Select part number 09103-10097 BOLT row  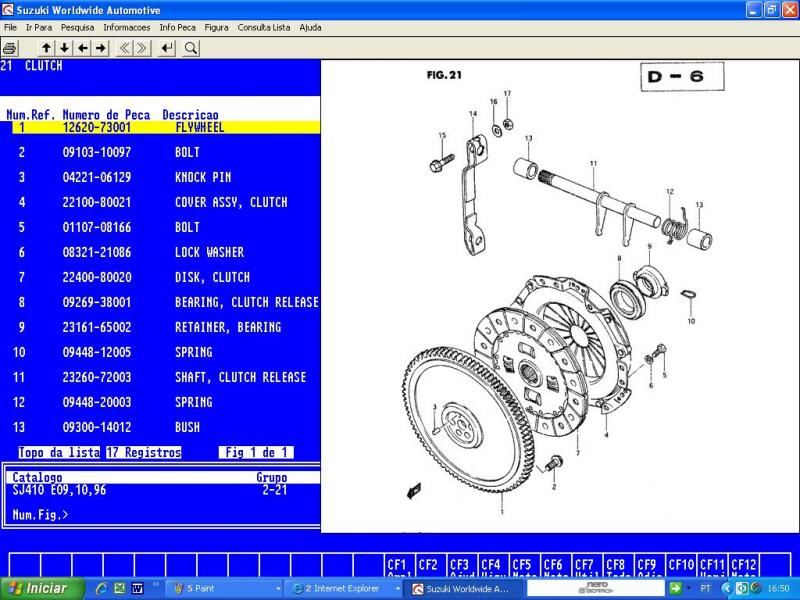[x=166, y=152]
